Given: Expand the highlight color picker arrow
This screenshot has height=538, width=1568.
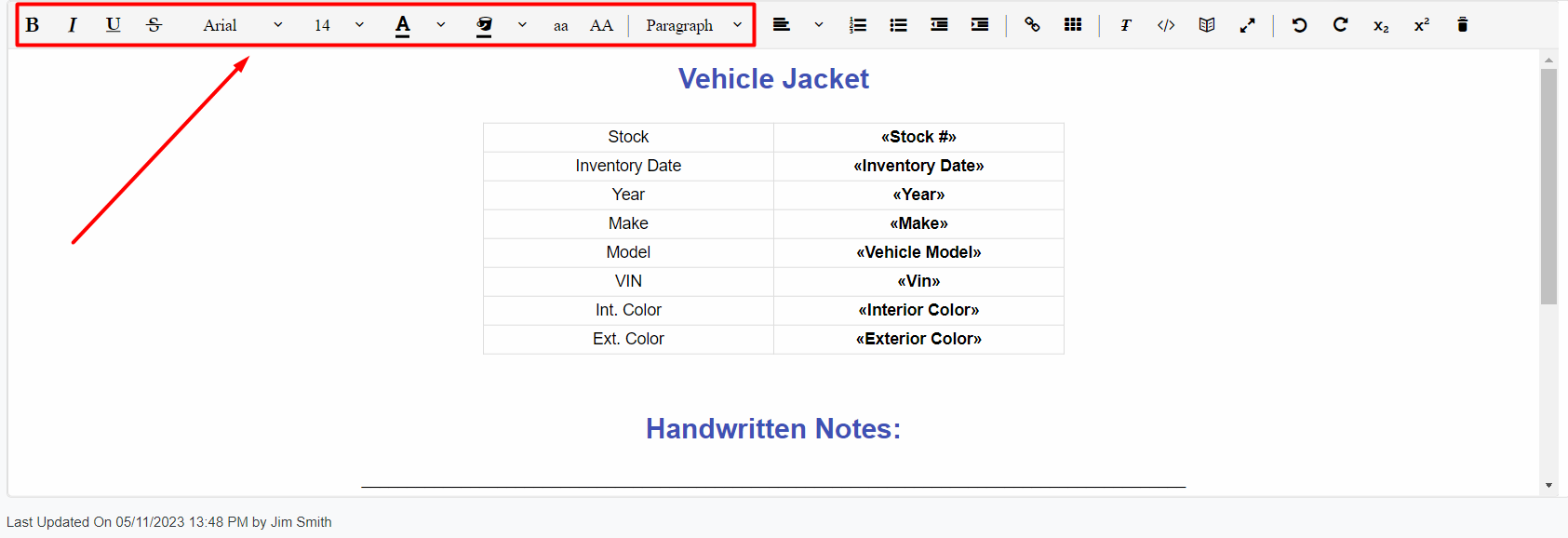Looking at the screenshot, I should [x=522, y=25].
